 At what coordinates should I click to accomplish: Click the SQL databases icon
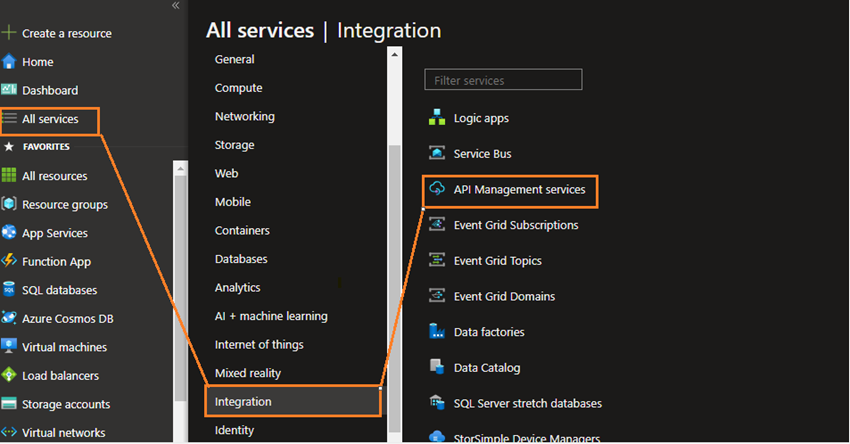tap(9, 289)
